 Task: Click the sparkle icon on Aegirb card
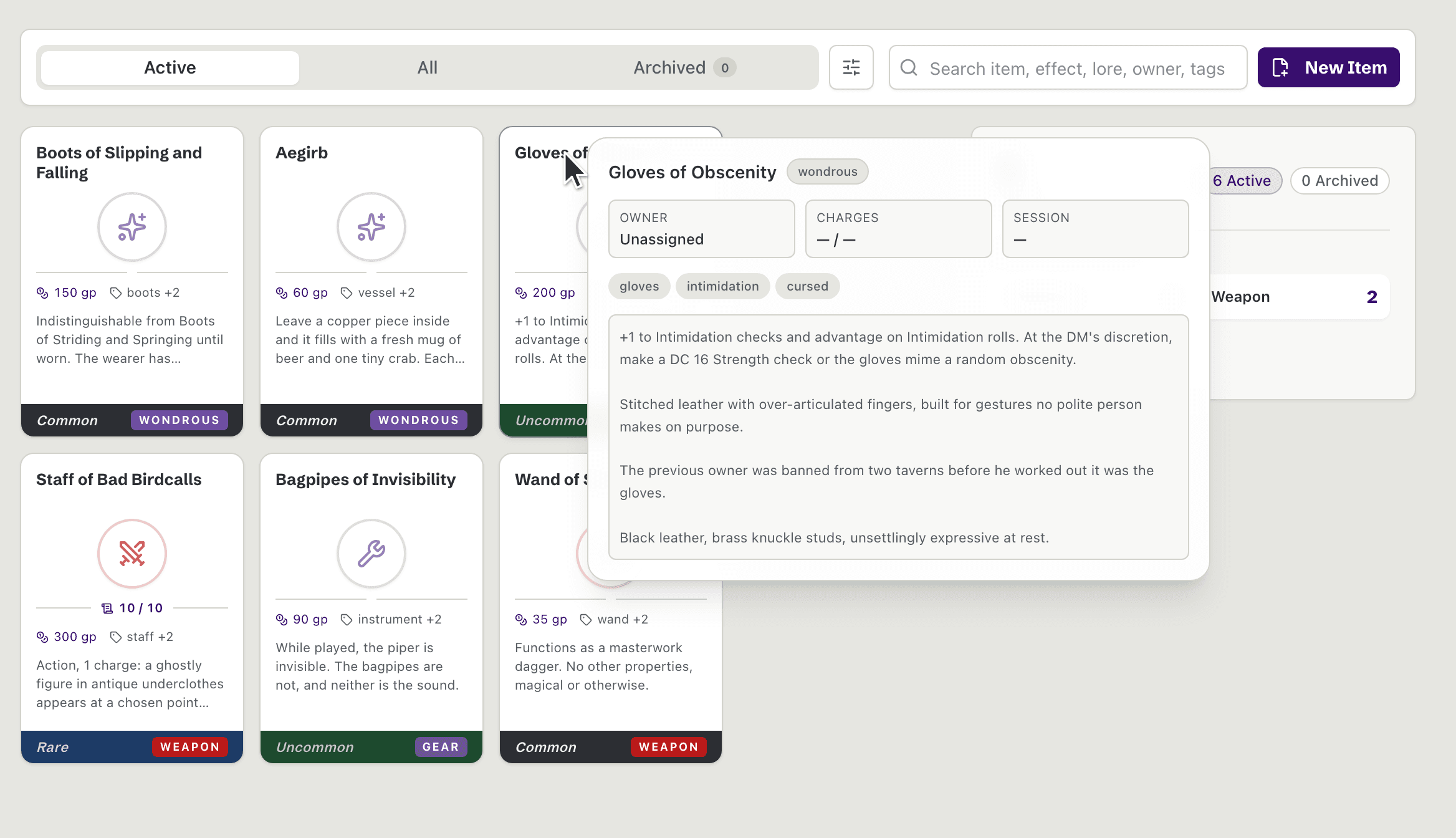(371, 226)
